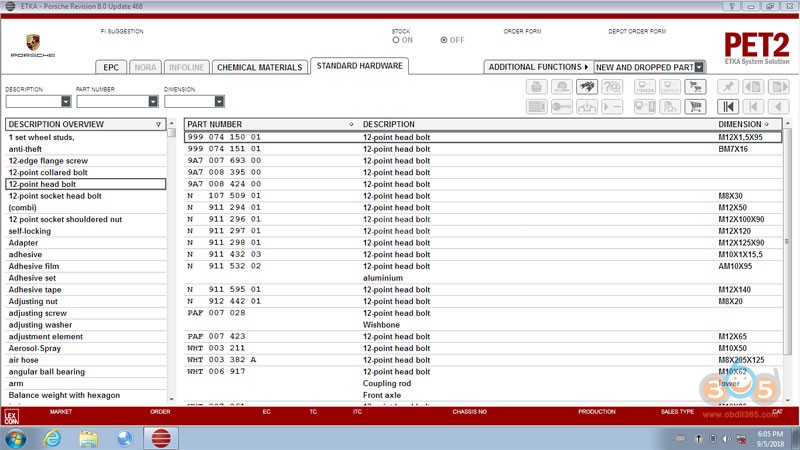Jump to first record with bar-arrow icon

click(728, 107)
